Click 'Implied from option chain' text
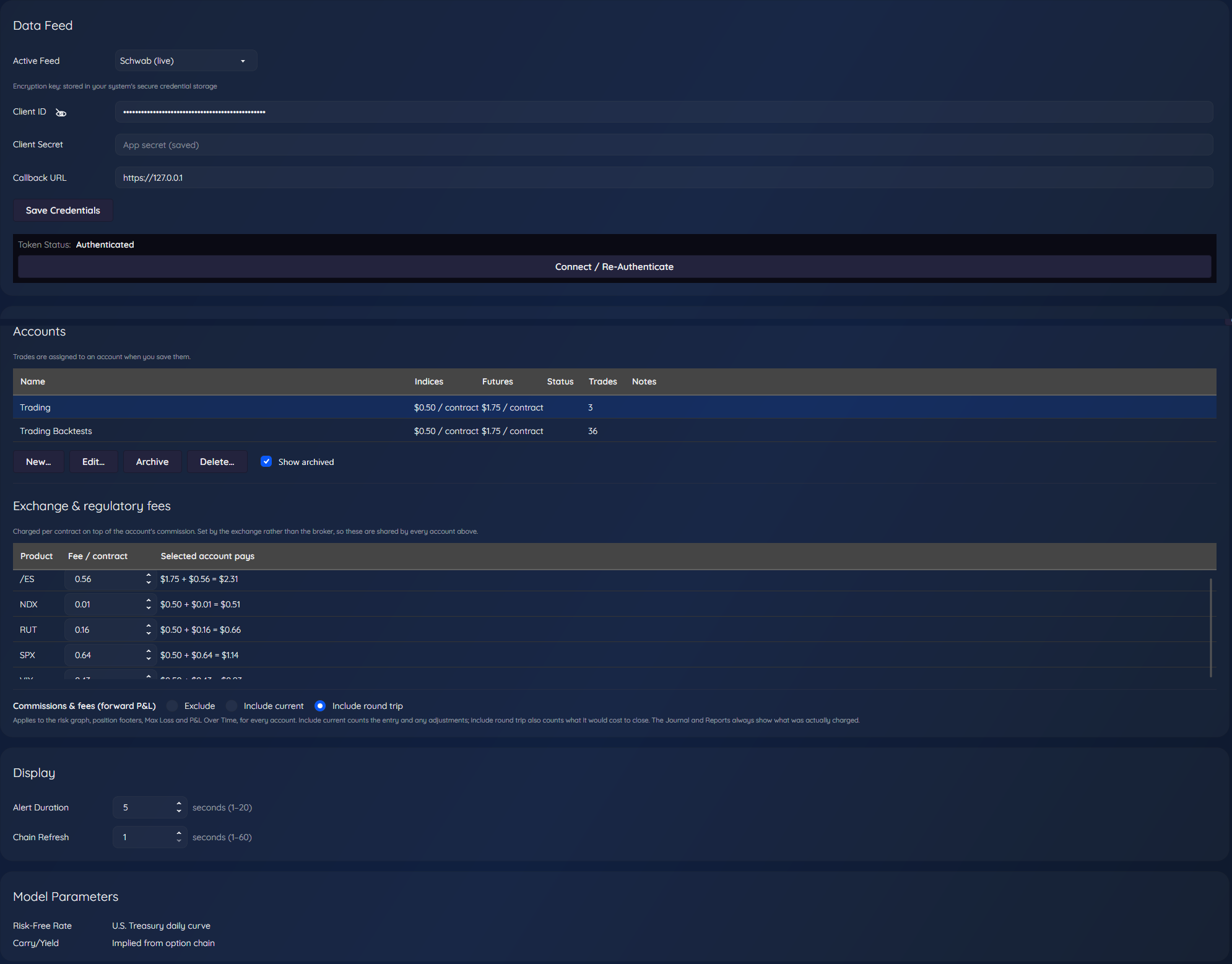The image size is (1232, 964). coord(163,943)
